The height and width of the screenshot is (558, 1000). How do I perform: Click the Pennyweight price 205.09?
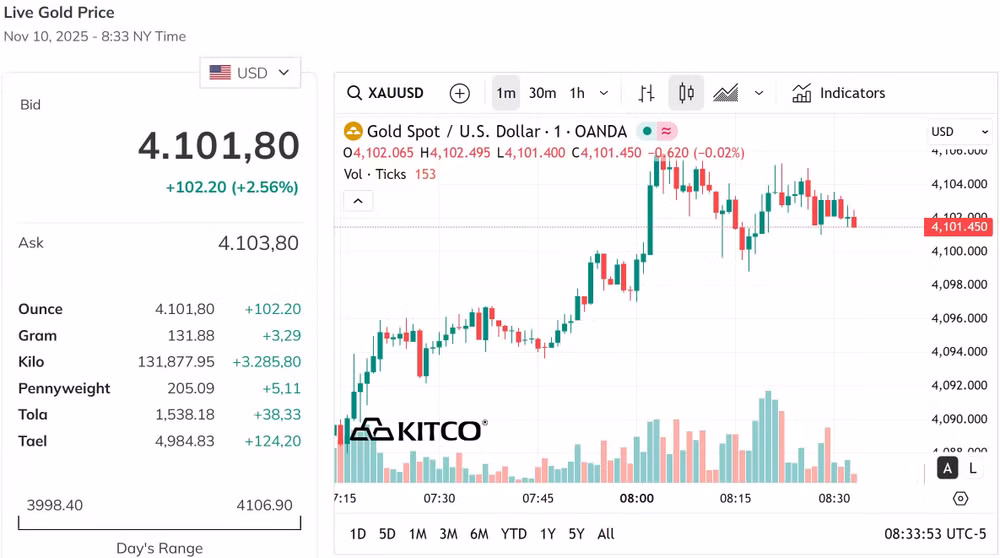[191, 388]
